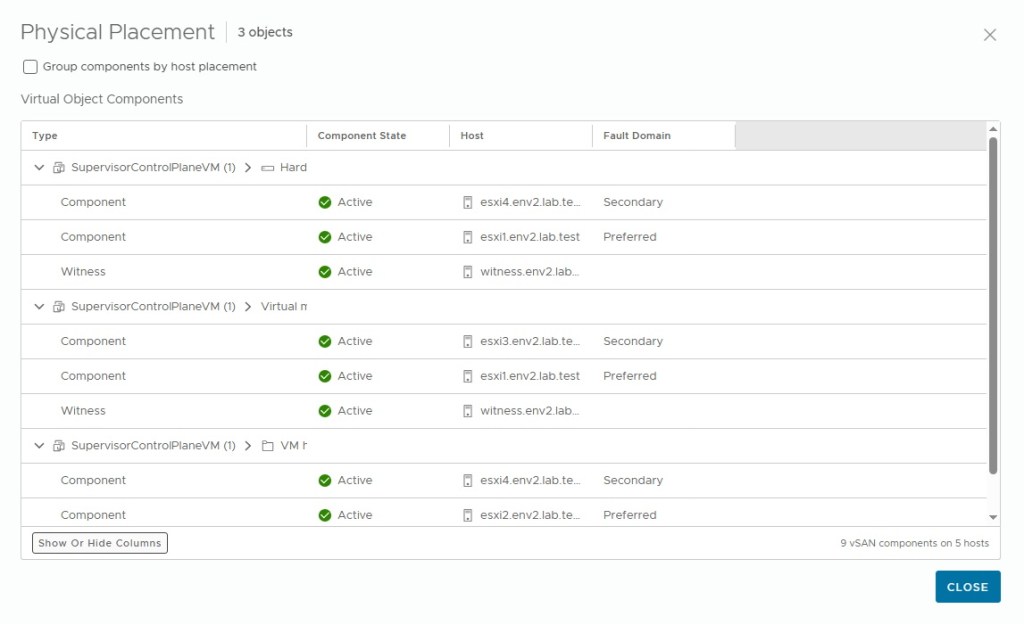Click the host icon beside esxi2.env2.lab.test
The width and height of the screenshot is (1024, 625).
[x=467, y=515]
